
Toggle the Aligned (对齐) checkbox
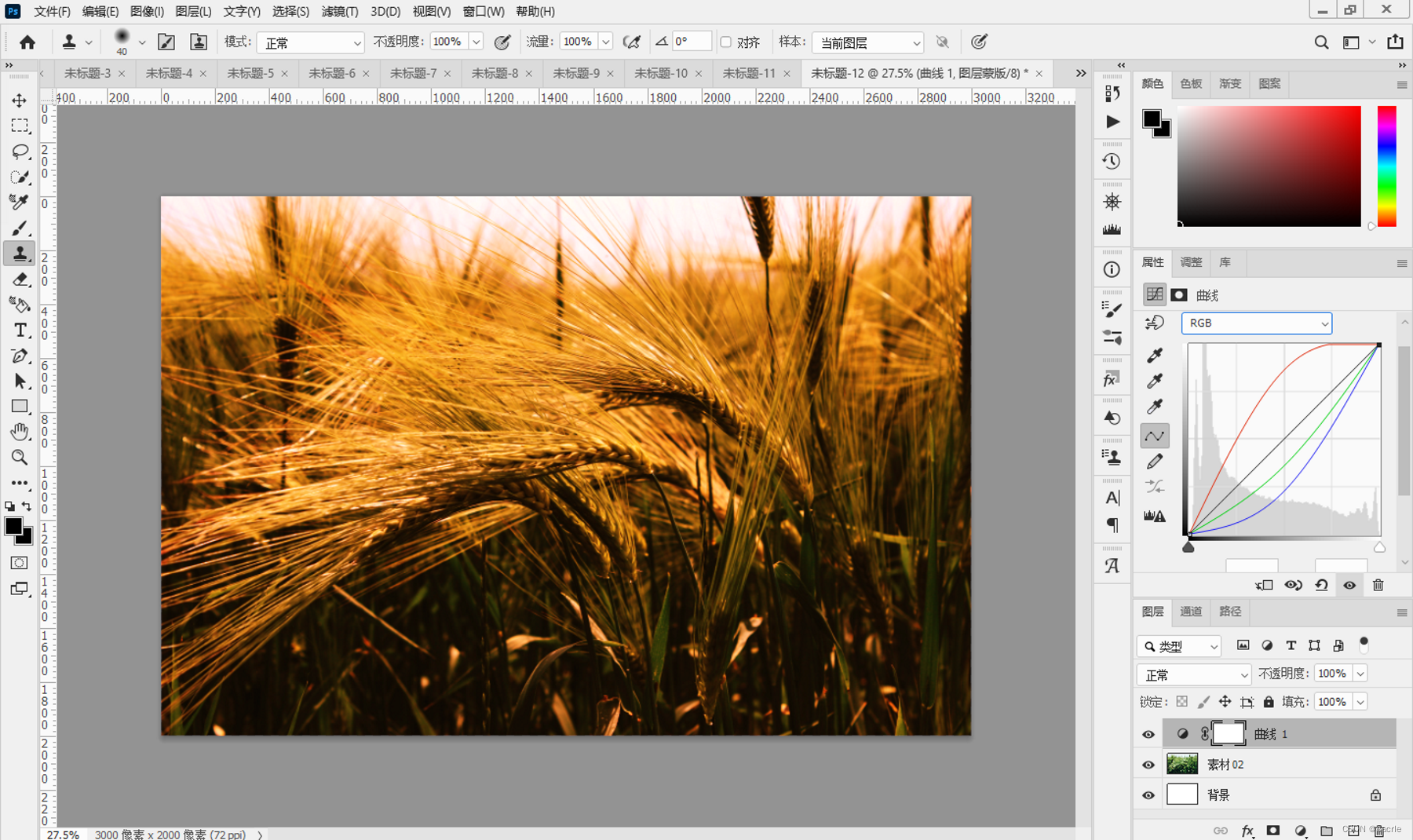pyautogui.click(x=726, y=42)
